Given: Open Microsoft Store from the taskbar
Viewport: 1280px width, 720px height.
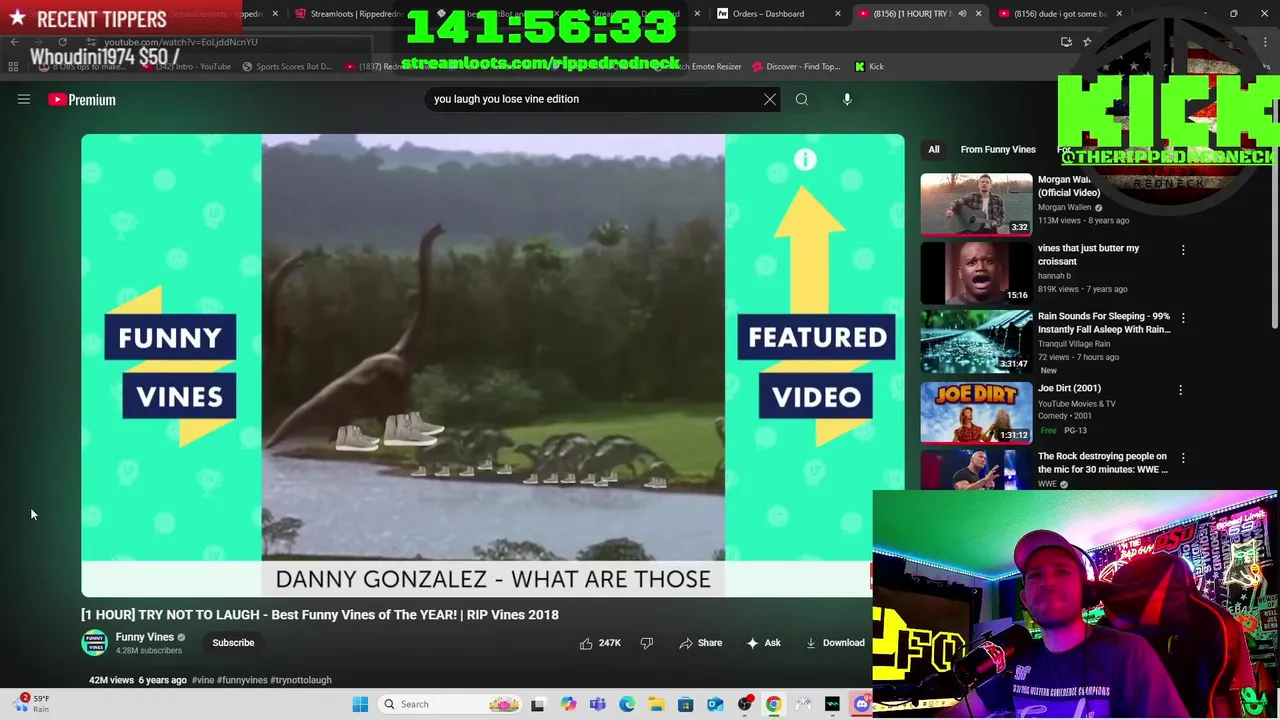Looking at the screenshot, I should (685, 704).
